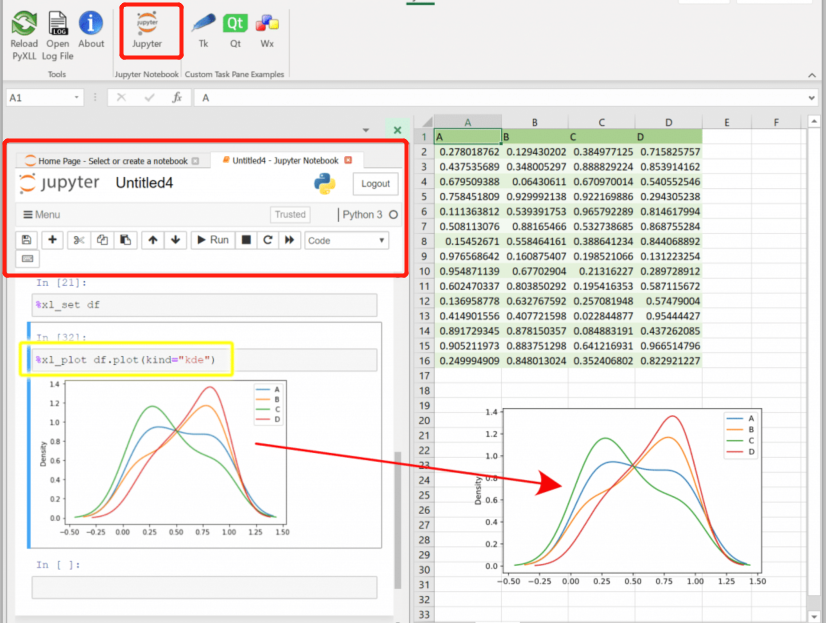Expand the formula bar dropdown arrow

point(811,97)
